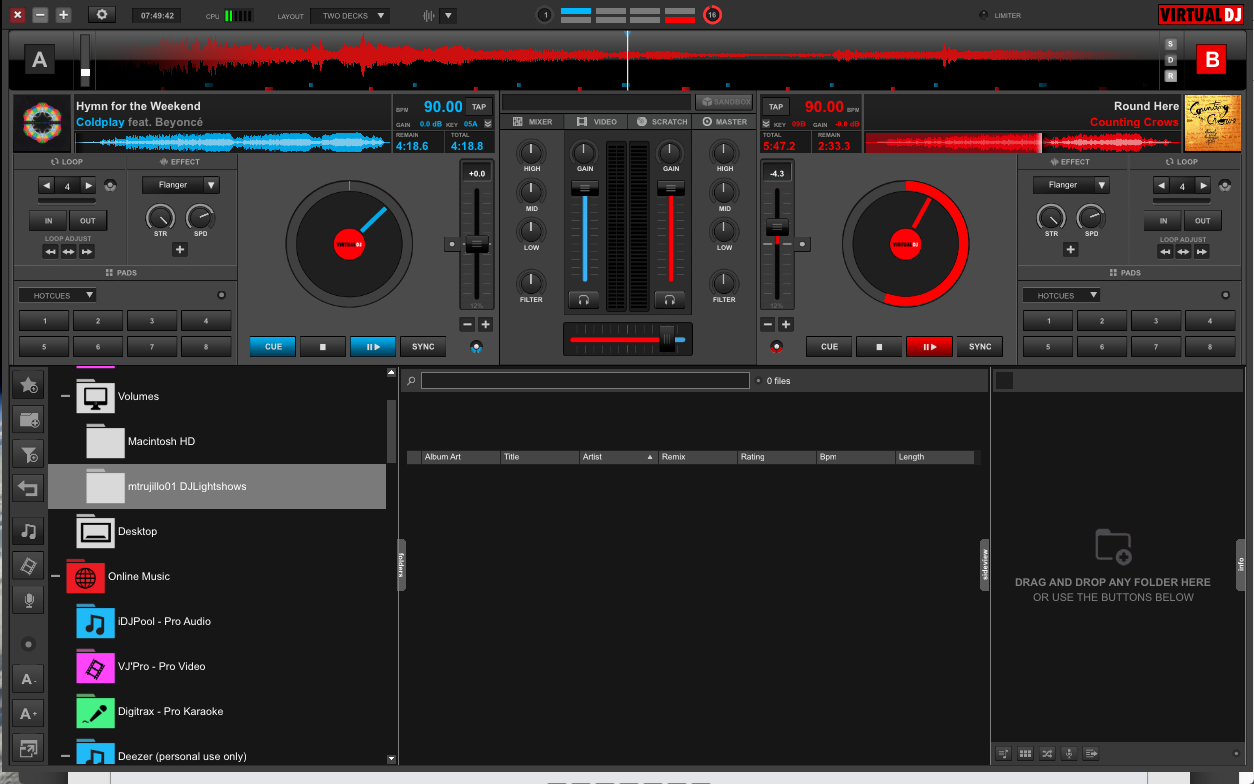Switch to the SCRATCH tab
This screenshot has width=1254, height=784.
pyautogui.click(x=661, y=122)
